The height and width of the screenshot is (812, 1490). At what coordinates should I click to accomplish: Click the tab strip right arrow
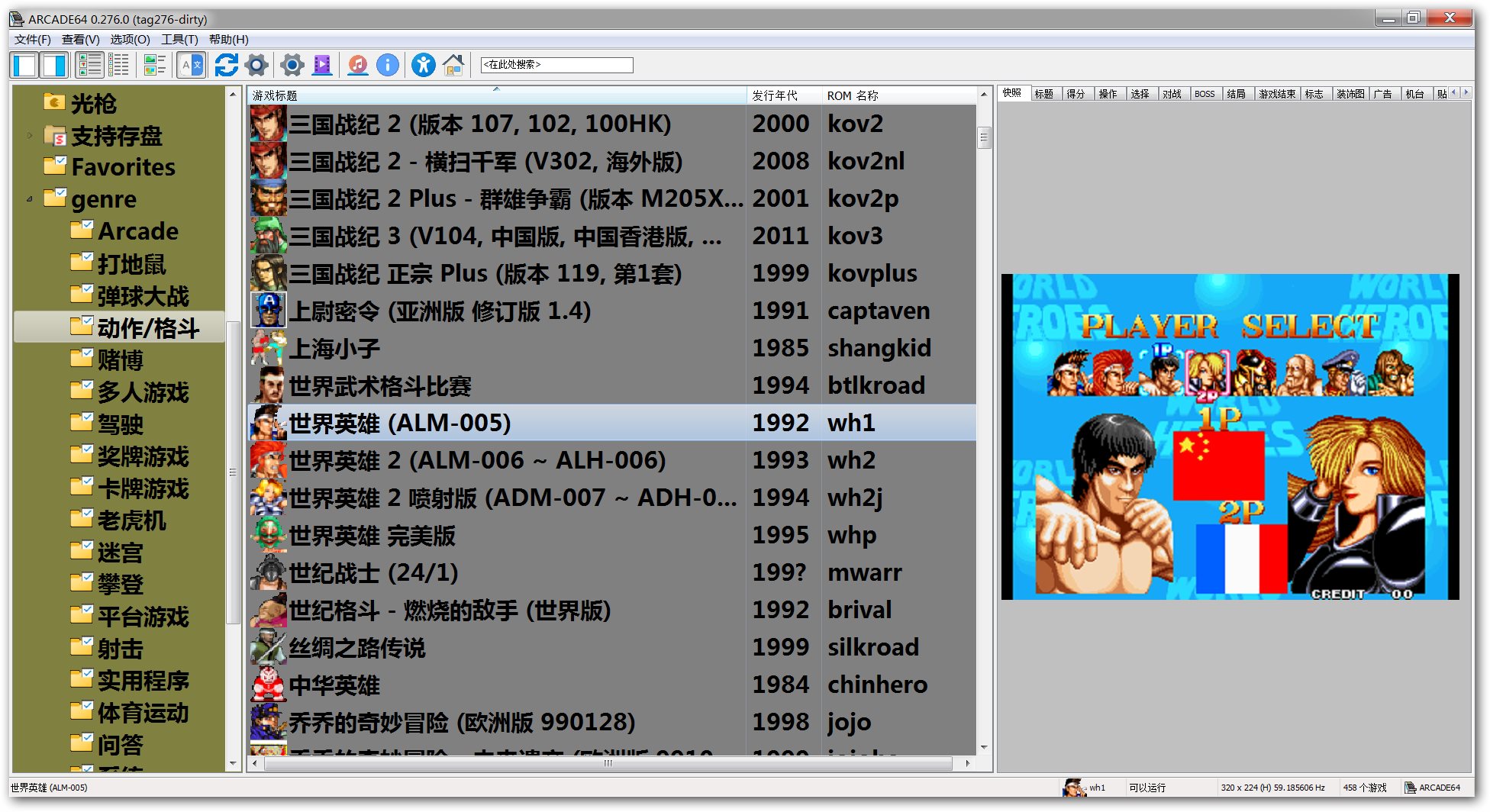1466,92
